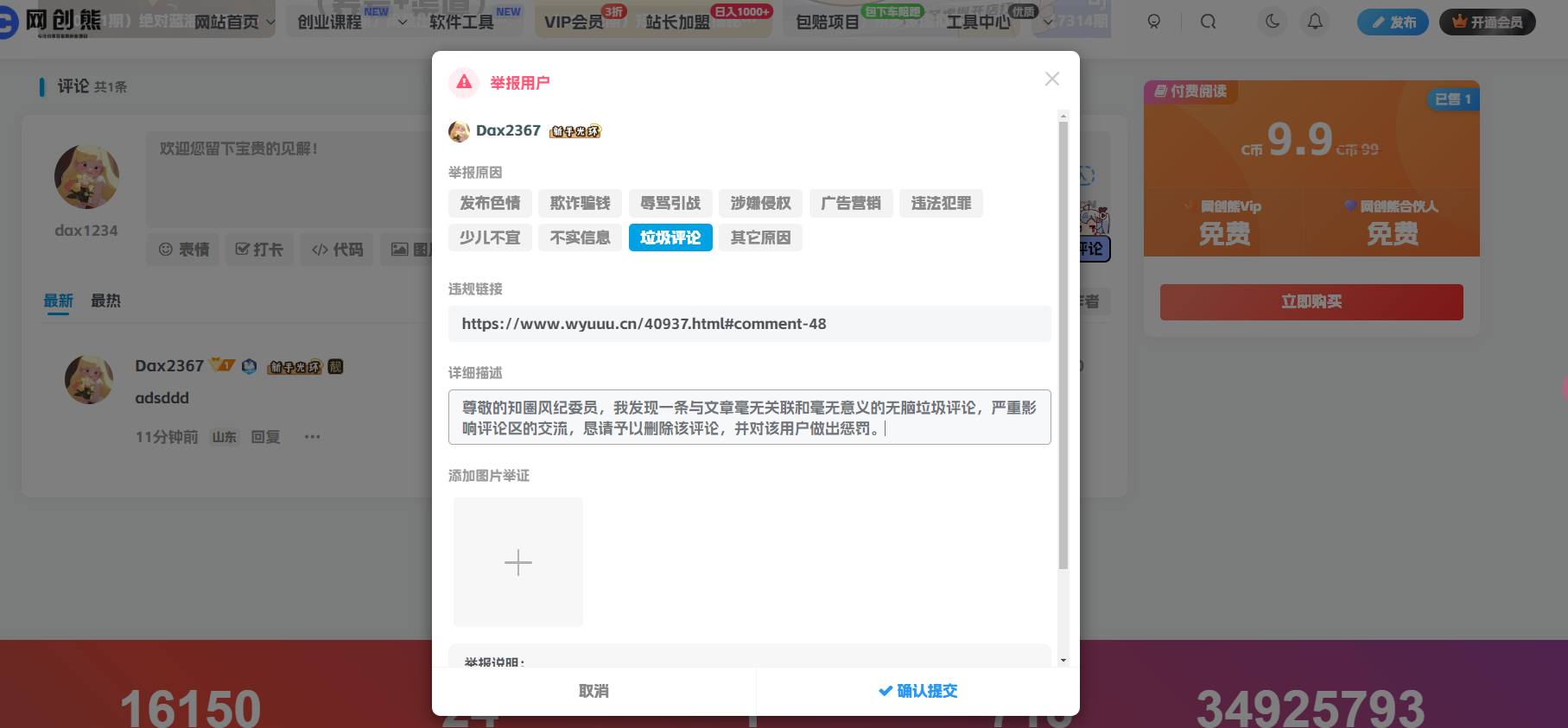Click the 打卡 check-in button
Image resolution: width=1568 pixels, height=728 pixels.
coord(259,250)
